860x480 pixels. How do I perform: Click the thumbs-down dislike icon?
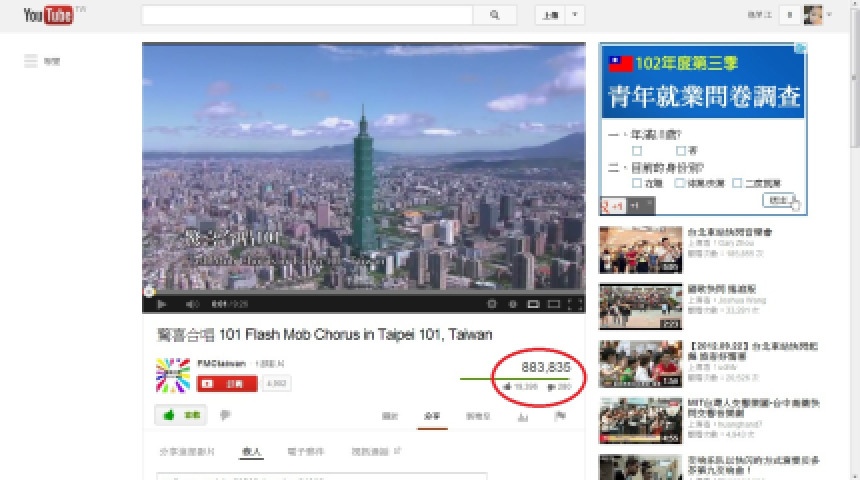[225, 414]
